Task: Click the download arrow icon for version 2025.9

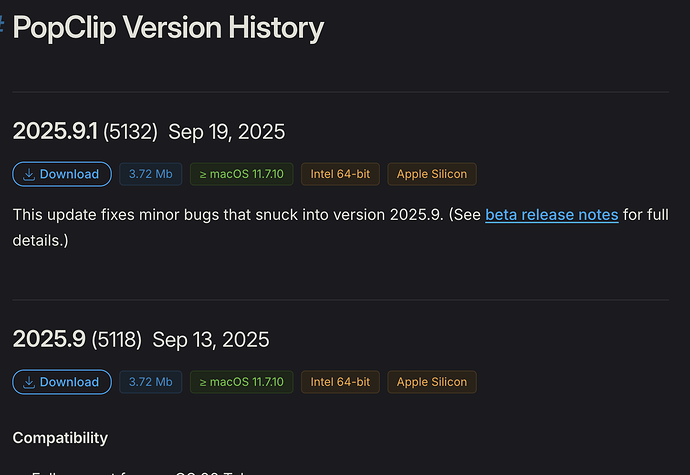Action: point(29,382)
